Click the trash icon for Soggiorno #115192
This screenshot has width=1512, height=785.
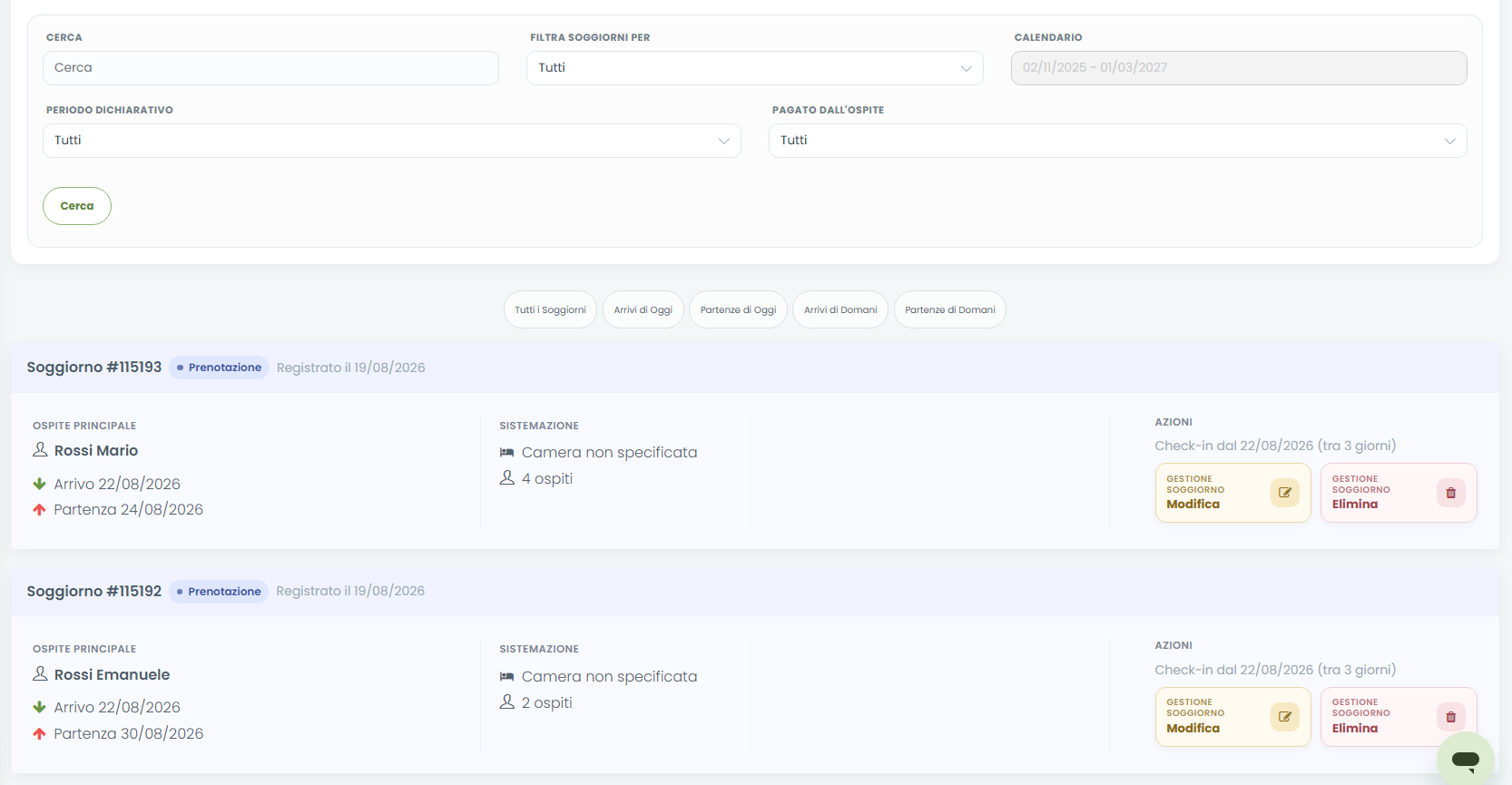point(1450,717)
